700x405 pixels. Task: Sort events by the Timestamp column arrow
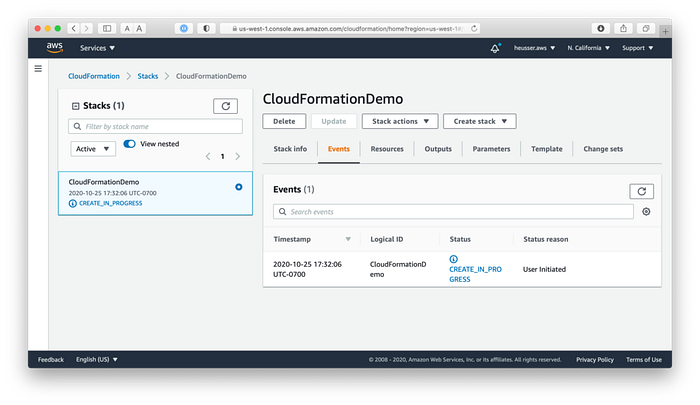348,239
